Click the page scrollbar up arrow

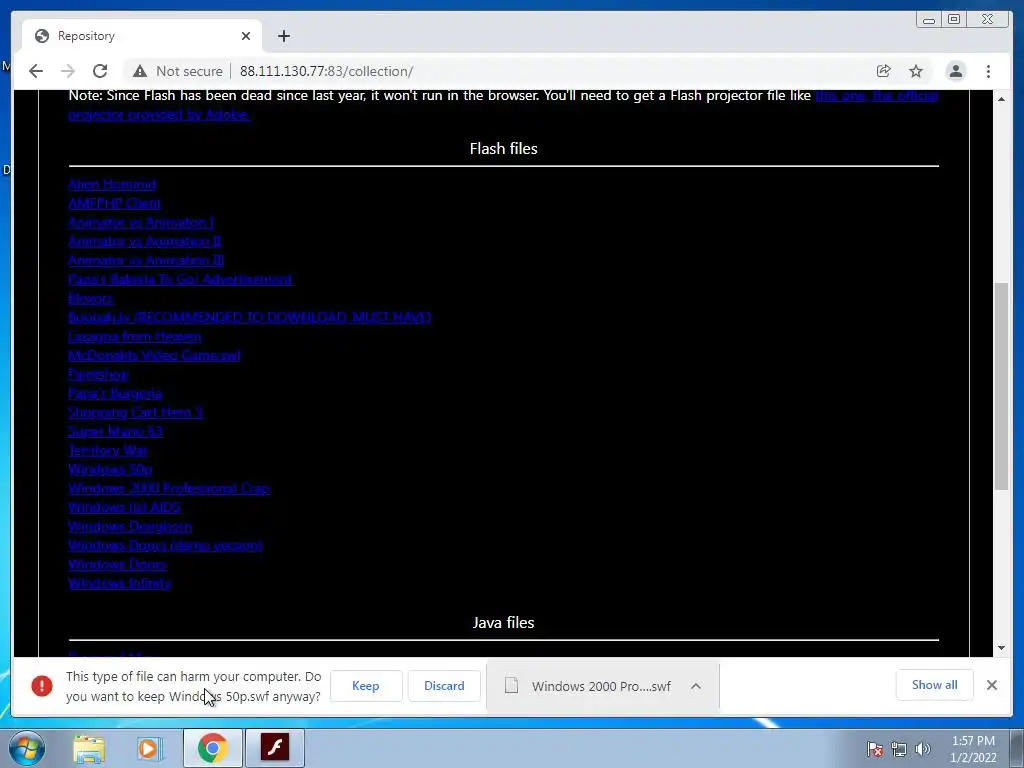tap(1001, 99)
